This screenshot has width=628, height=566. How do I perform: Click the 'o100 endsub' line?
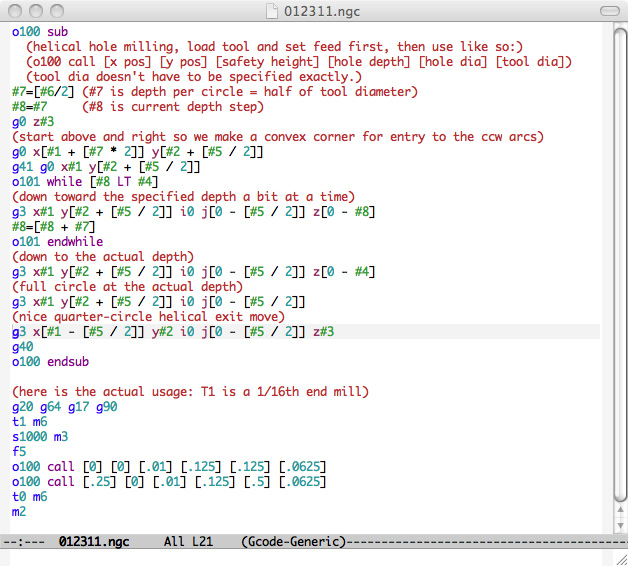click(50, 362)
